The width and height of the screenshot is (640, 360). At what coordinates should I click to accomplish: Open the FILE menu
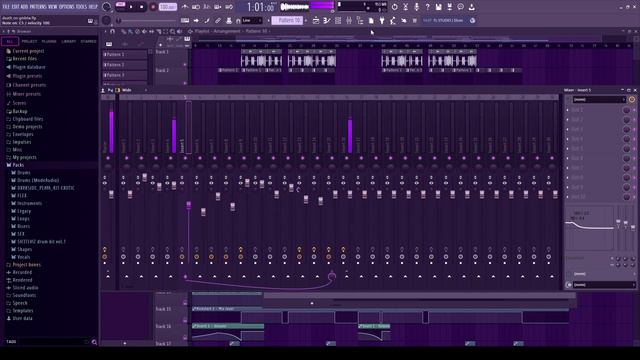click(x=6, y=7)
